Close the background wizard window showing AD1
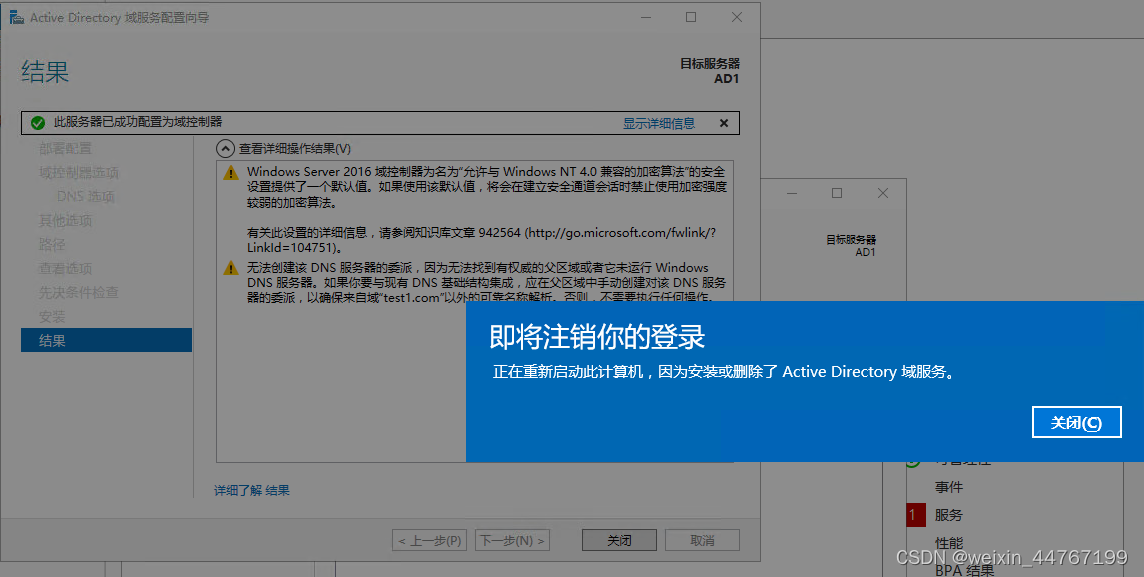The height and width of the screenshot is (577, 1144). [883, 193]
